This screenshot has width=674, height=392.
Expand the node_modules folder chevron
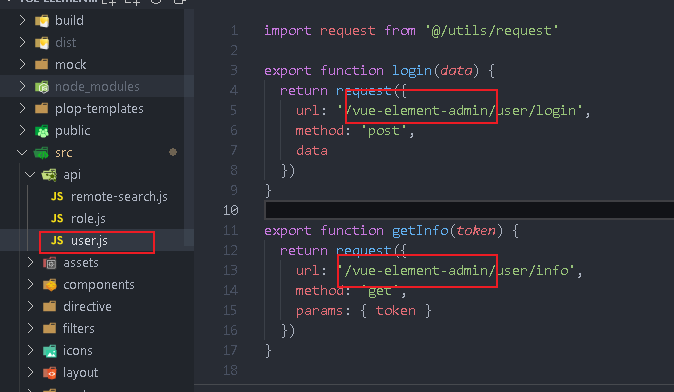(22, 86)
